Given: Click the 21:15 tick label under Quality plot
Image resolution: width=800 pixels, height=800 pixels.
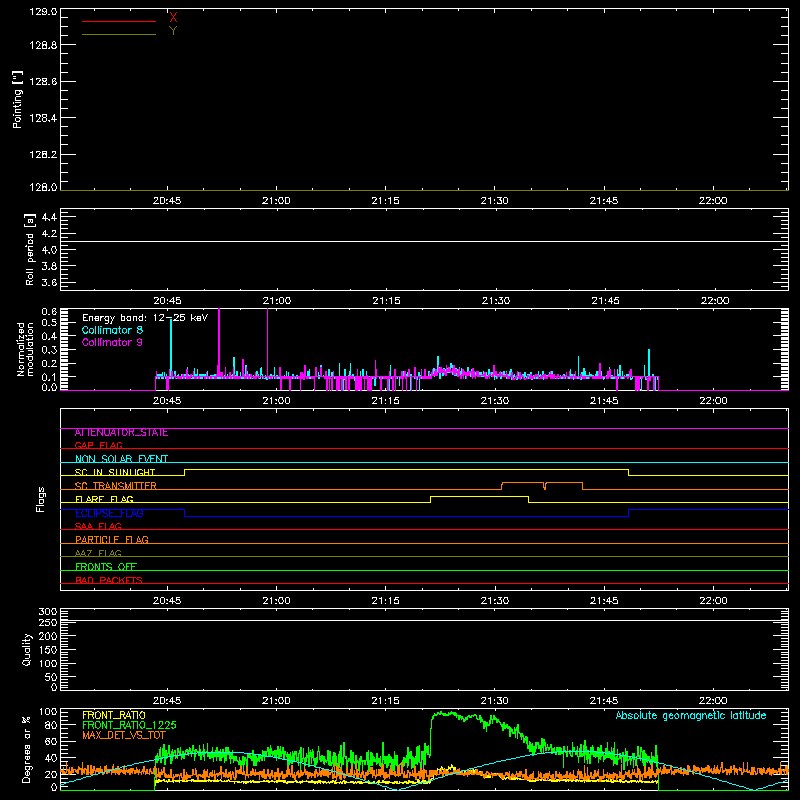Looking at the screenshot, I should tap(385, 701).
